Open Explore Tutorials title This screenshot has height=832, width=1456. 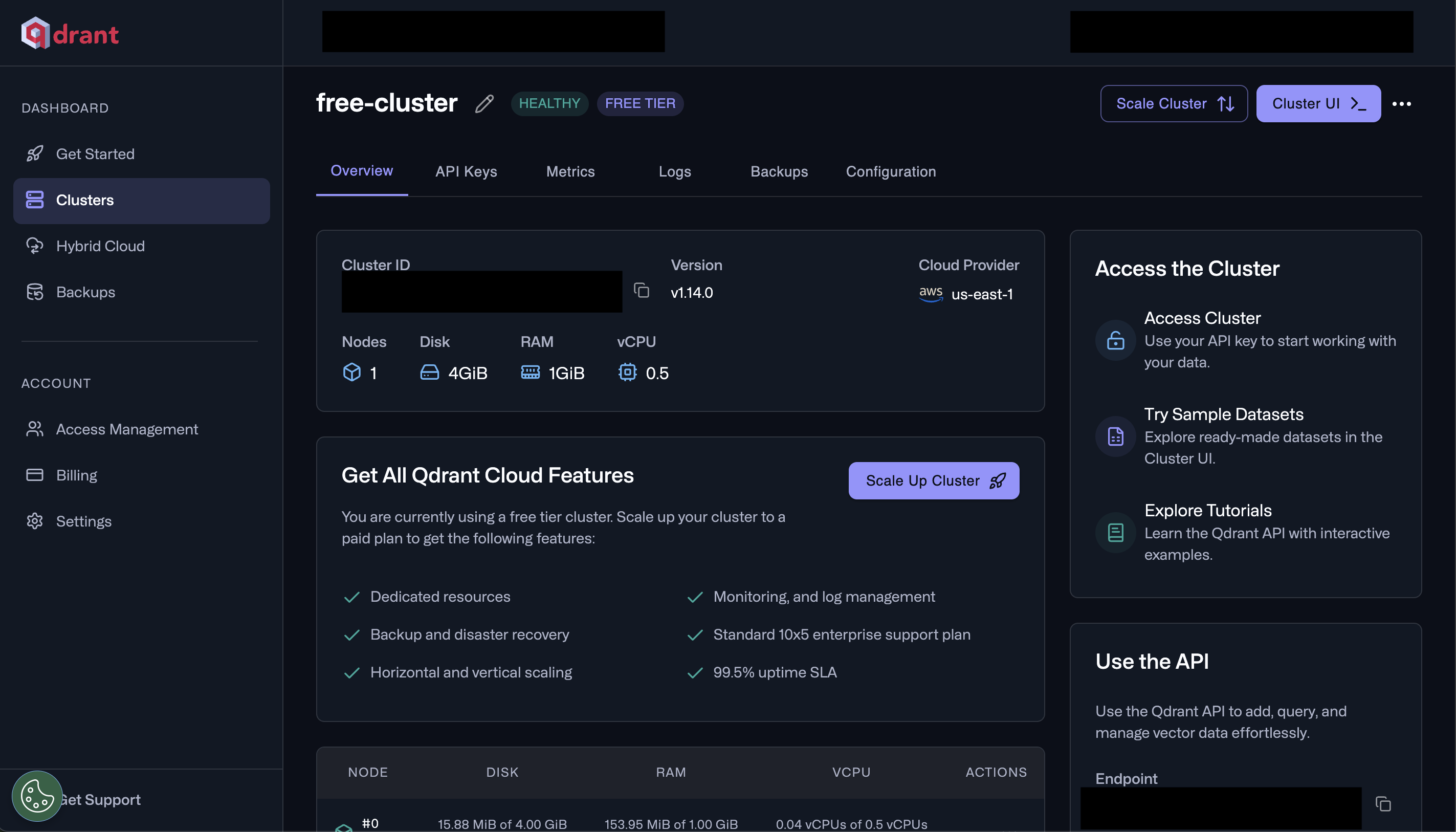tap(1207, 510)
